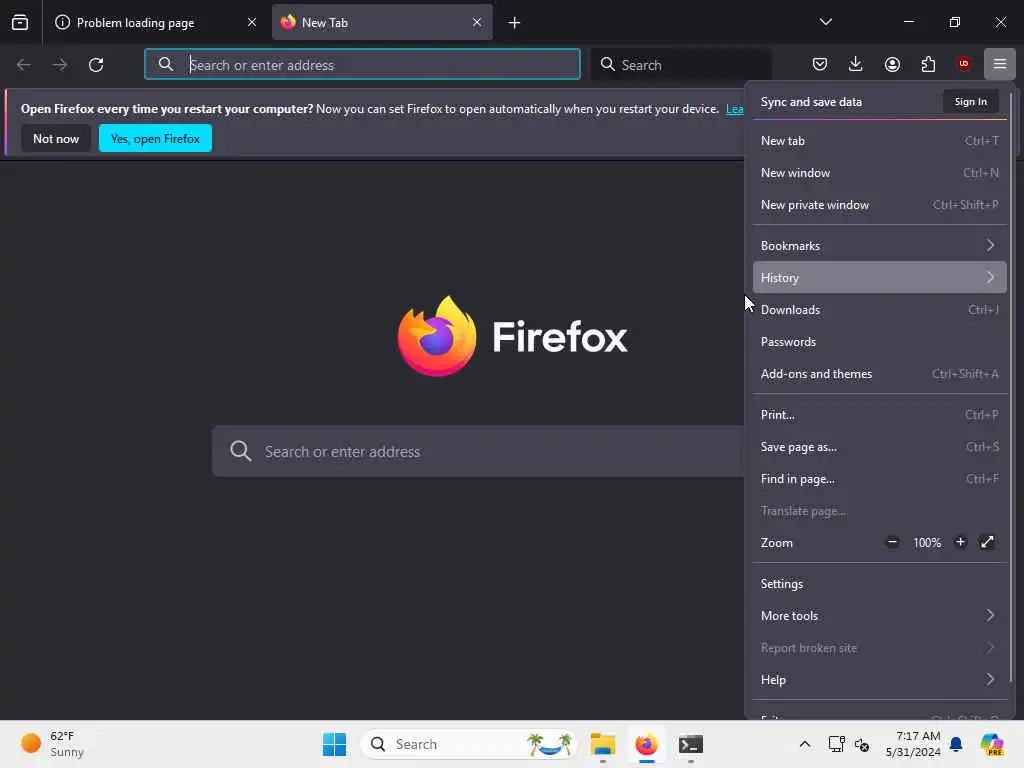The width and height of the screenshot is (1024, 768).
Task: Select the New Tab tab
Action: 382,22
